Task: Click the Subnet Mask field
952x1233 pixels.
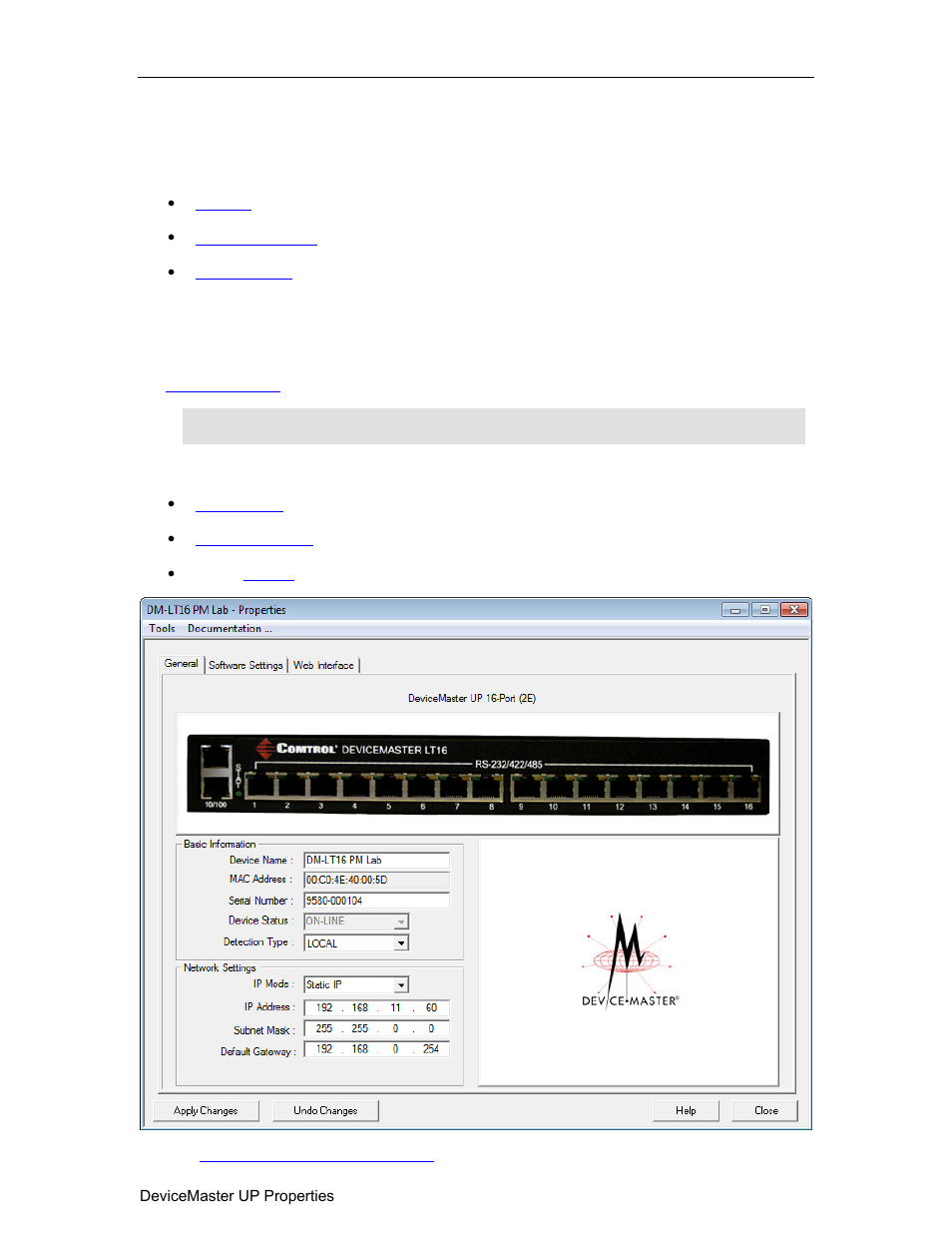Action: click(x=376, y=1028)
